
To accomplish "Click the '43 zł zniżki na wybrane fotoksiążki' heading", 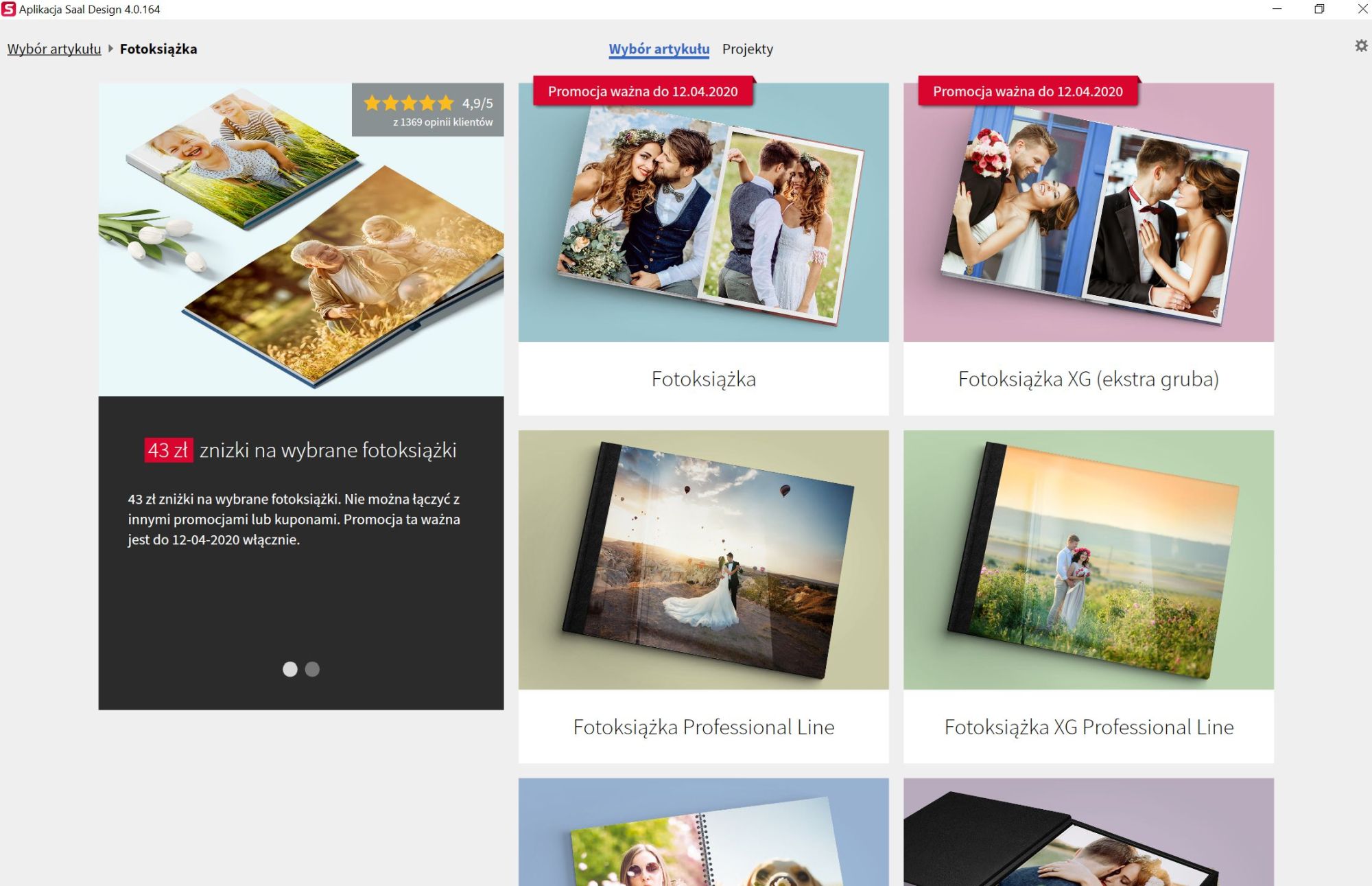I will pos(300,450).
